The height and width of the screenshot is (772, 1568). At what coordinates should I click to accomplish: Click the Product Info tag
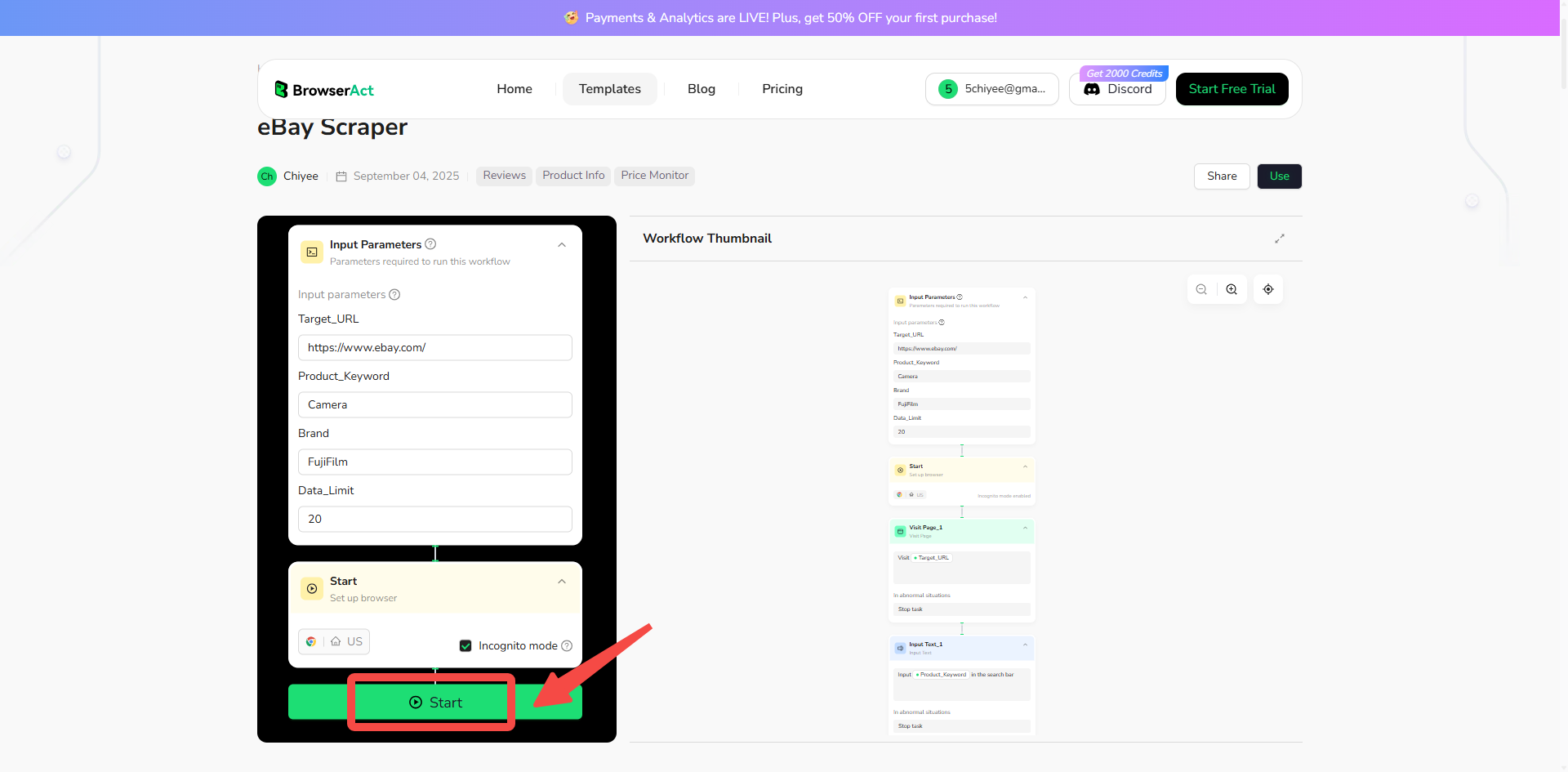(x=573, y=176)
